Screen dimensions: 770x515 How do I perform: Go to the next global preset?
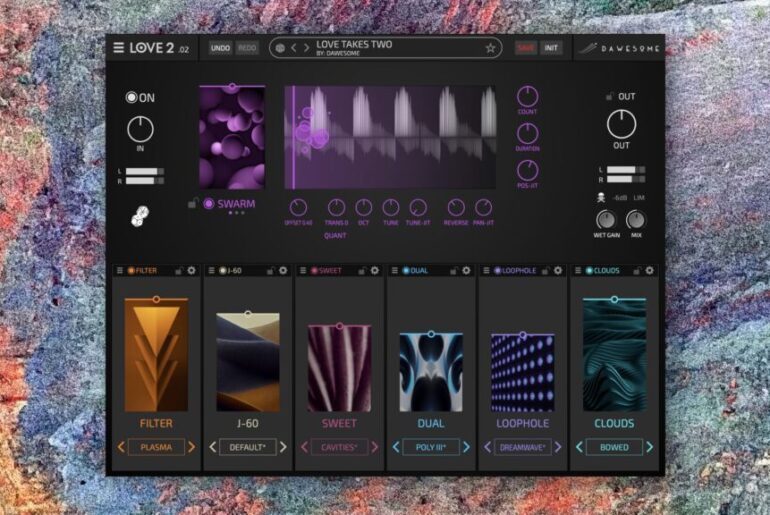(306, 48)
